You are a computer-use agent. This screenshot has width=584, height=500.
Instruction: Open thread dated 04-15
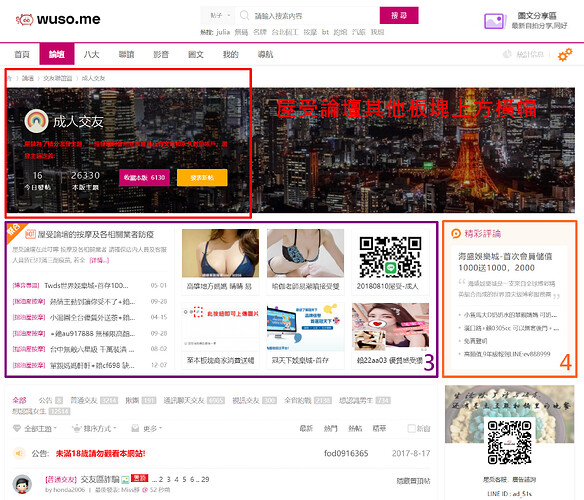coord(92,317)
